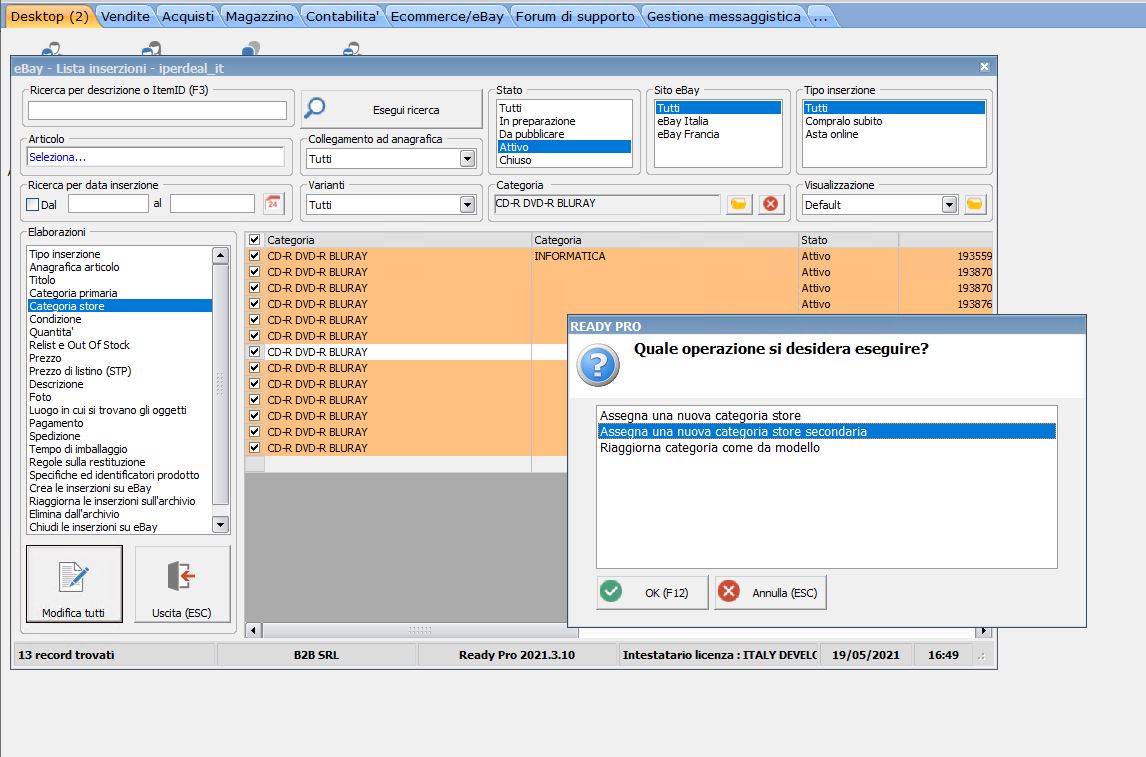Click the Articolo 'Seleziona...' field
Image resolution: width=1146 pixels, height=757 pixels.
click(x=155, y=157)
